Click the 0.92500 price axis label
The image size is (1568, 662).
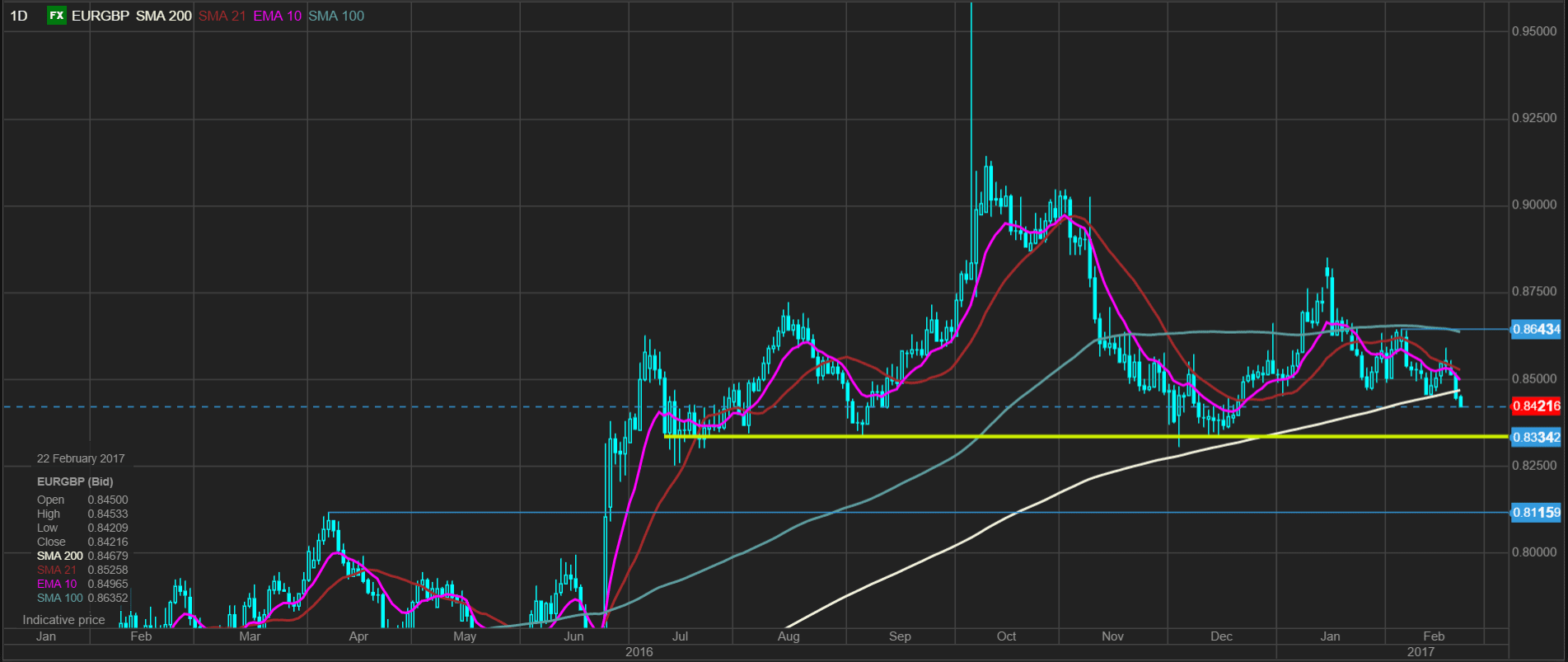[x=1534, y=118]
